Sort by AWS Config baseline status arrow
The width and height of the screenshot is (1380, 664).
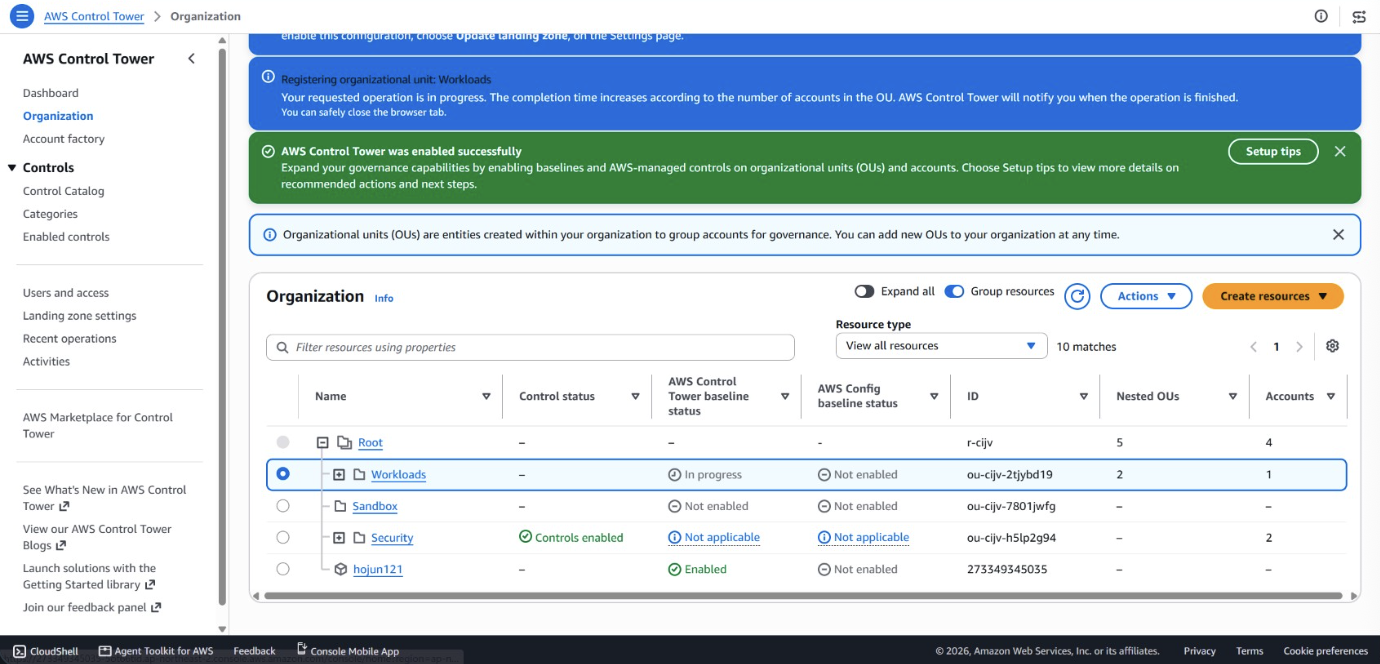(x=934, y=396)
